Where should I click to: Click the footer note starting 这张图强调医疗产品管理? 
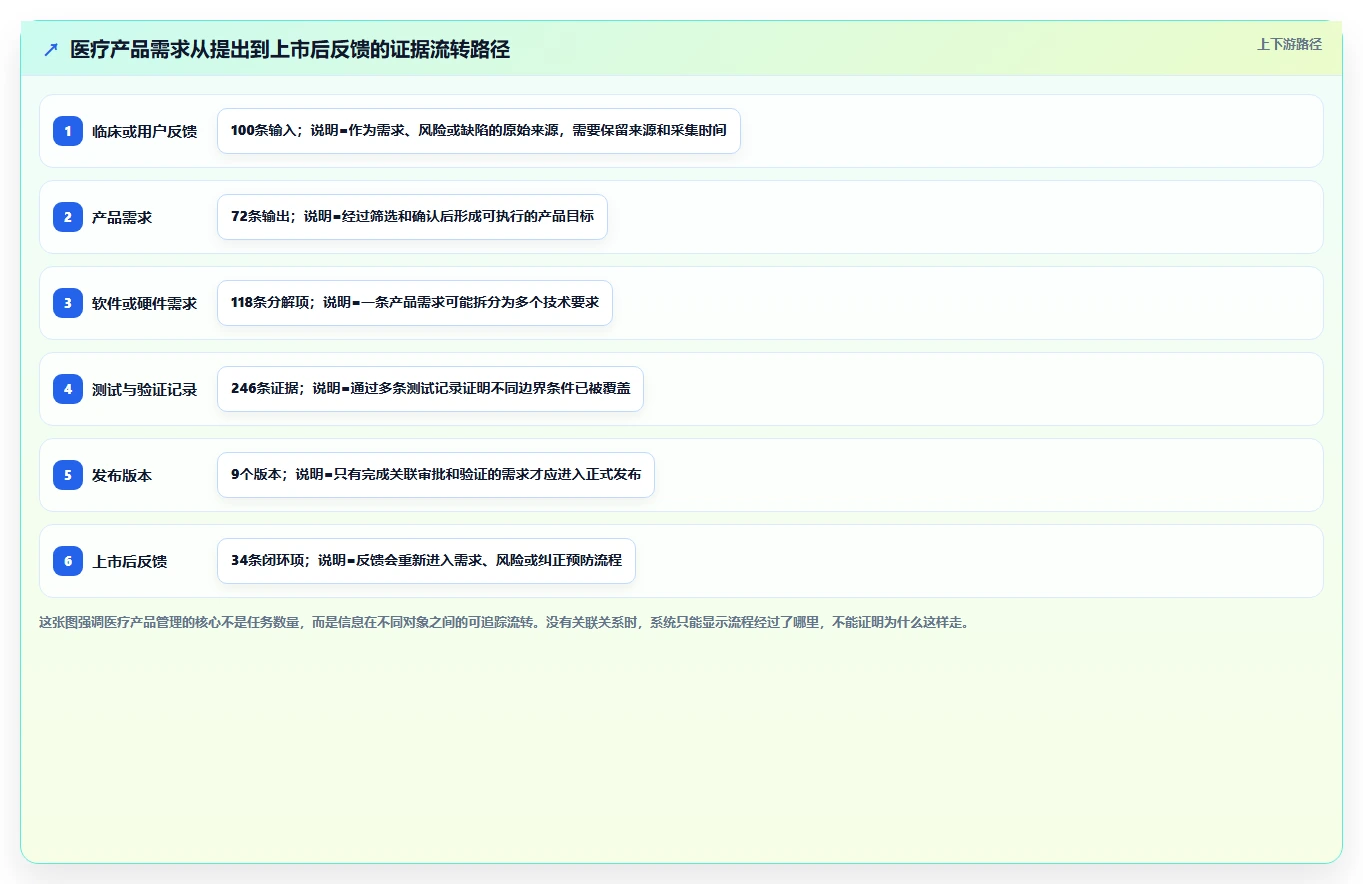pos(504,622)
